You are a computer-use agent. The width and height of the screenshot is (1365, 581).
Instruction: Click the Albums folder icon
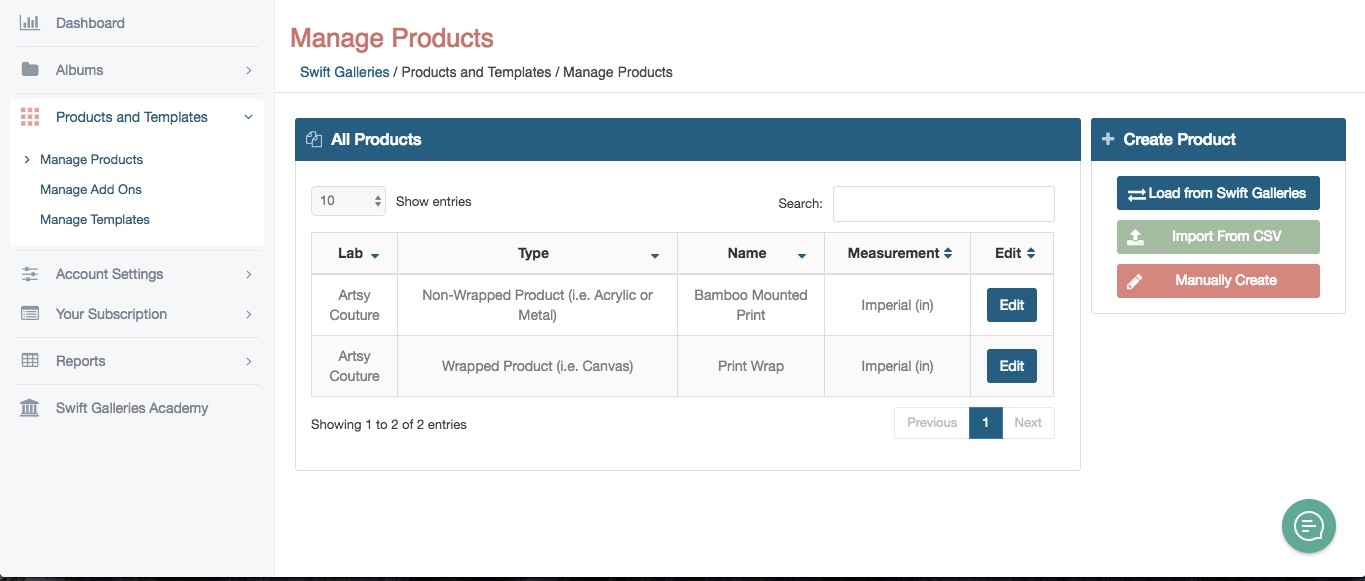tap(30, 70)
